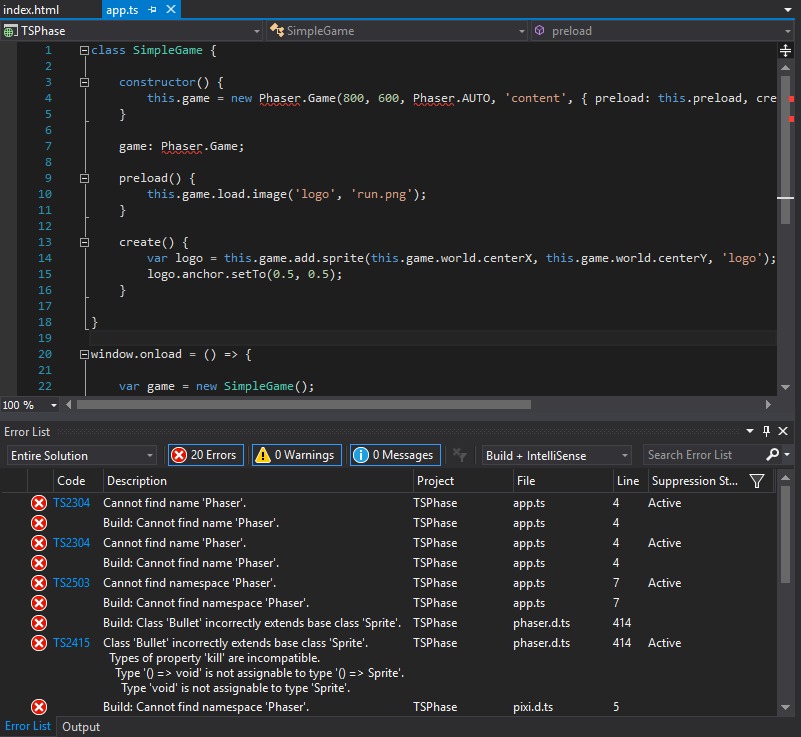Collapse the window.onload code block
The height and width of the screenshot is (737, 801).
click(x=84, y=354)
